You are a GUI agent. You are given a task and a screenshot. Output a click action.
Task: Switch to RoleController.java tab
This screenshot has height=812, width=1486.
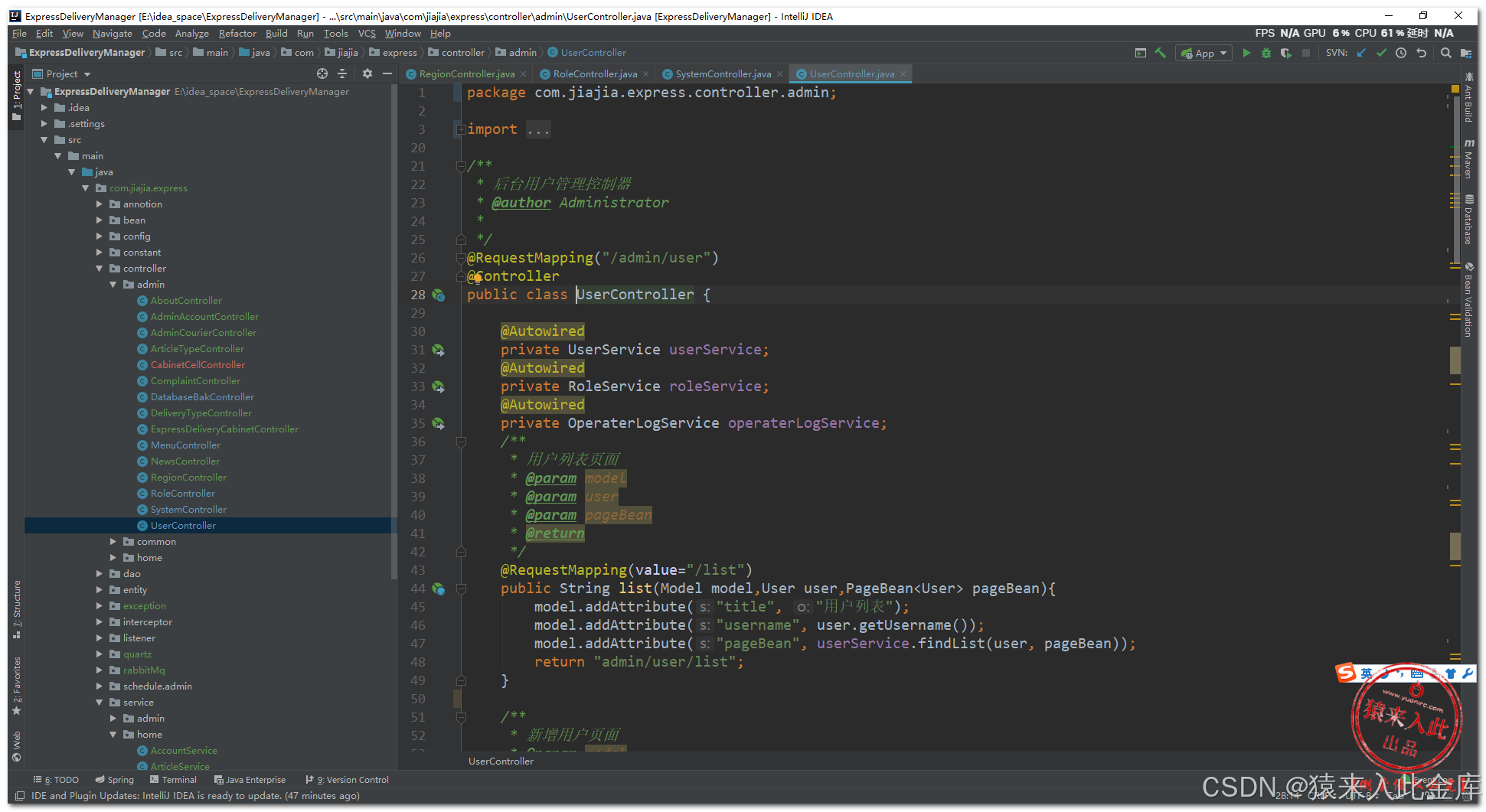(x=594, y=74)
